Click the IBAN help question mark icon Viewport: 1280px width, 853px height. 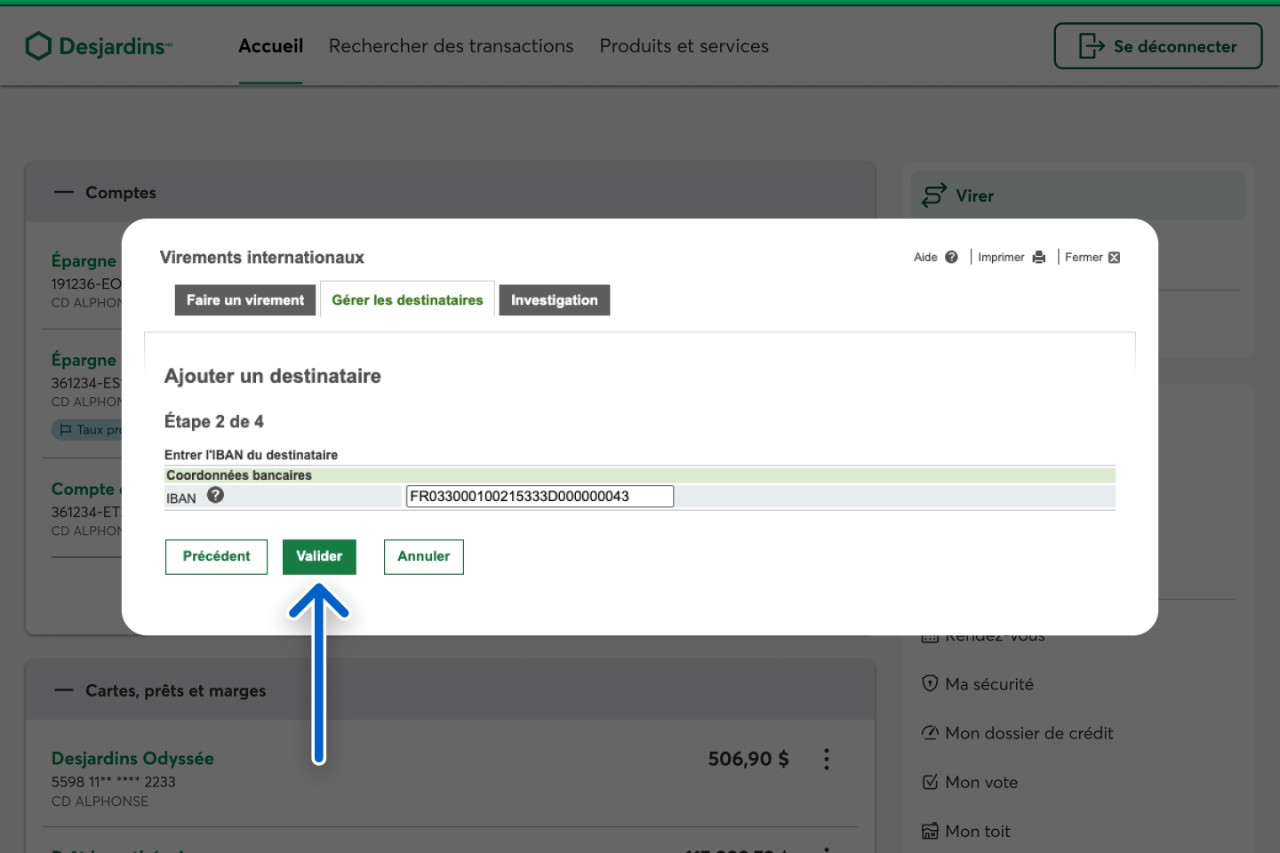point(215,495)
